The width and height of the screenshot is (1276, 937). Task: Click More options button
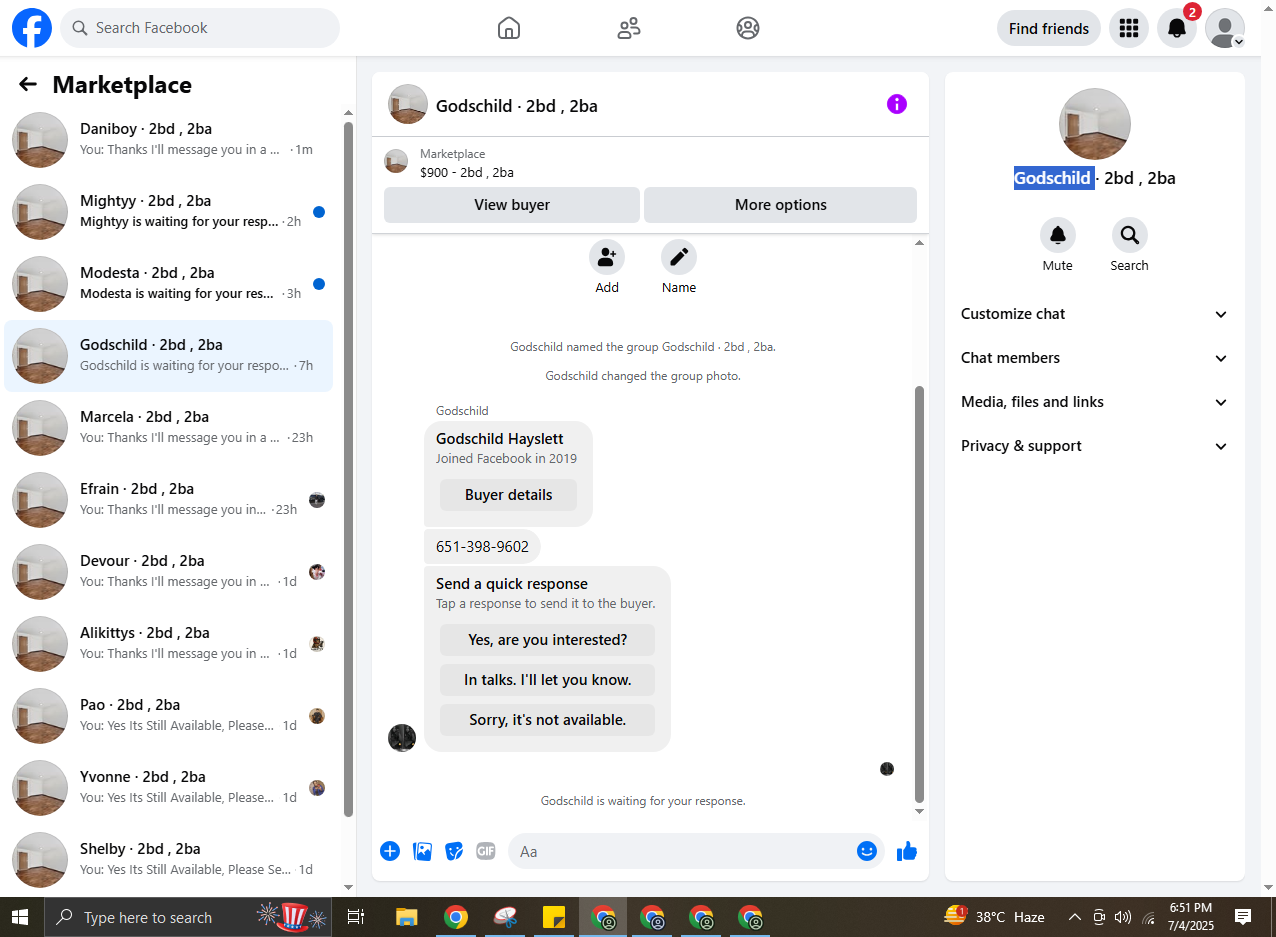tap(781, 205)
